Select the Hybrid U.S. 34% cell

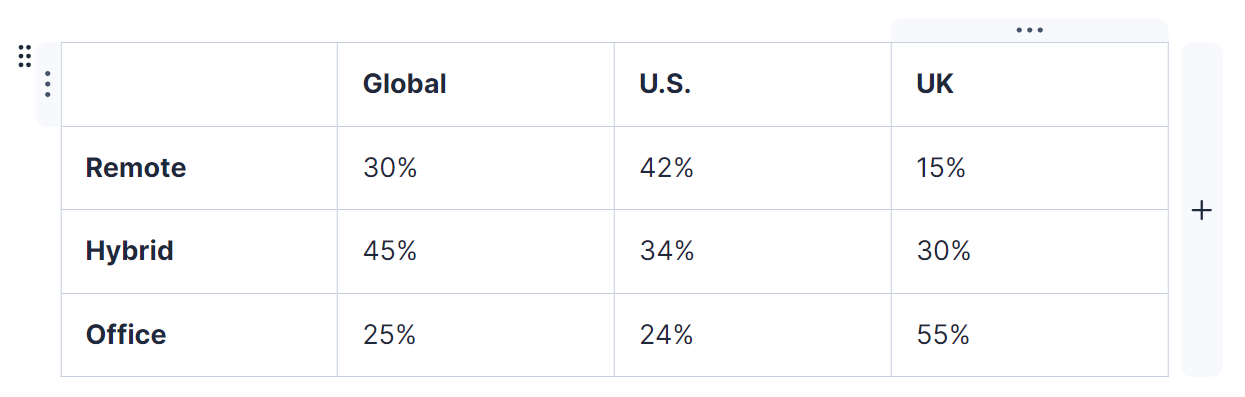point(753,251)
